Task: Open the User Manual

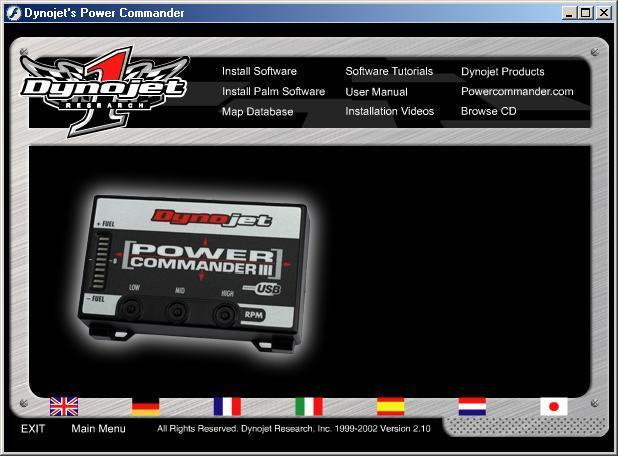Action: click(x=376, y=92)
